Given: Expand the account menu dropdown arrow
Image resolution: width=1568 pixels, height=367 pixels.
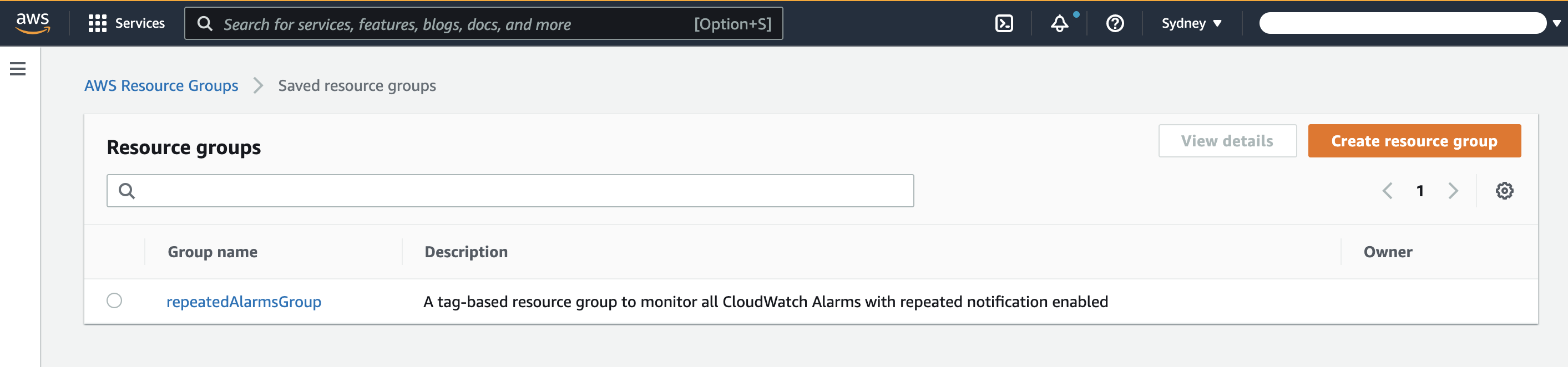Looking at the screenshot, I should point(1556,23).
